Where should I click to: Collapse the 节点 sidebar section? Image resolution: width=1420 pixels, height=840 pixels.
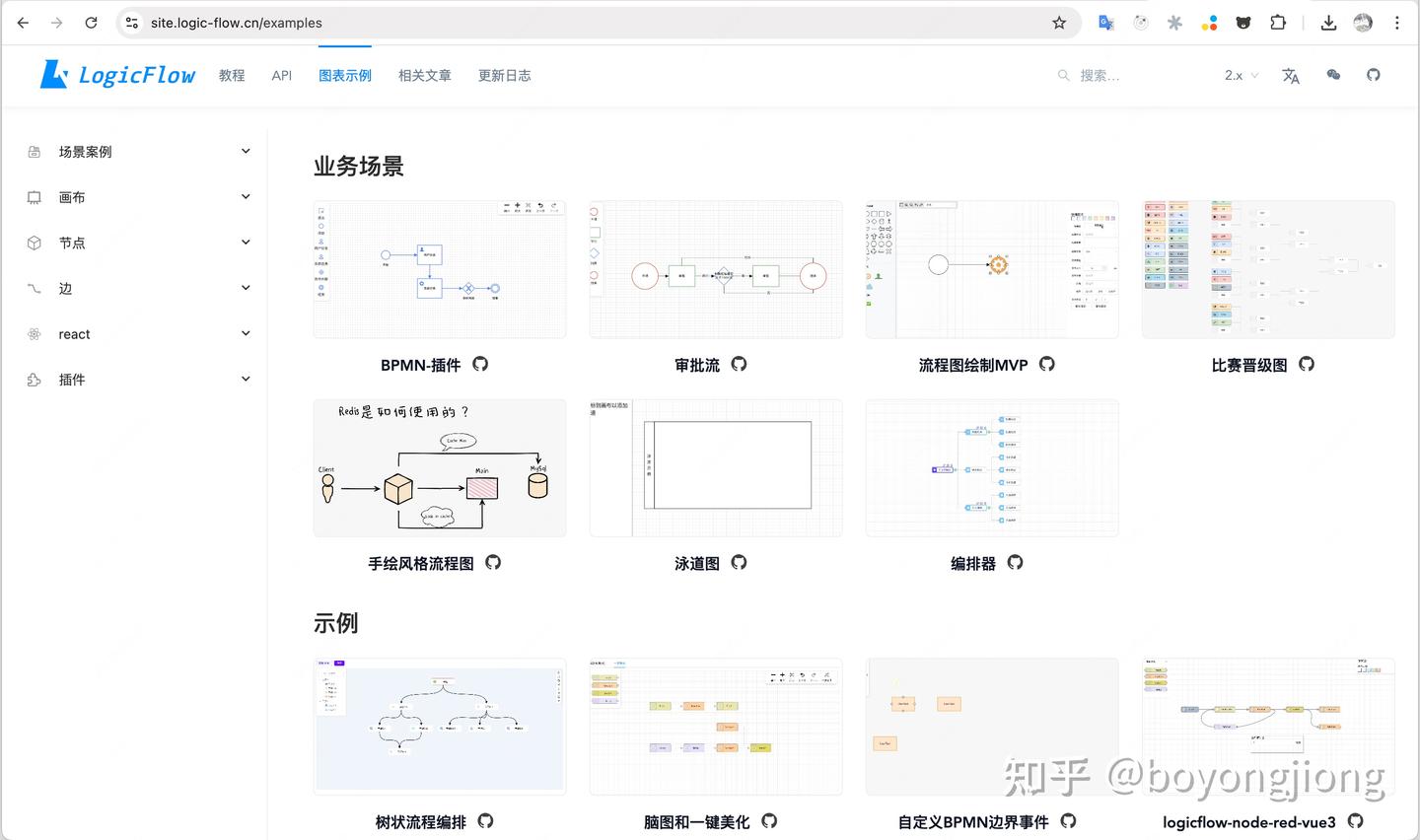[246, 242]
